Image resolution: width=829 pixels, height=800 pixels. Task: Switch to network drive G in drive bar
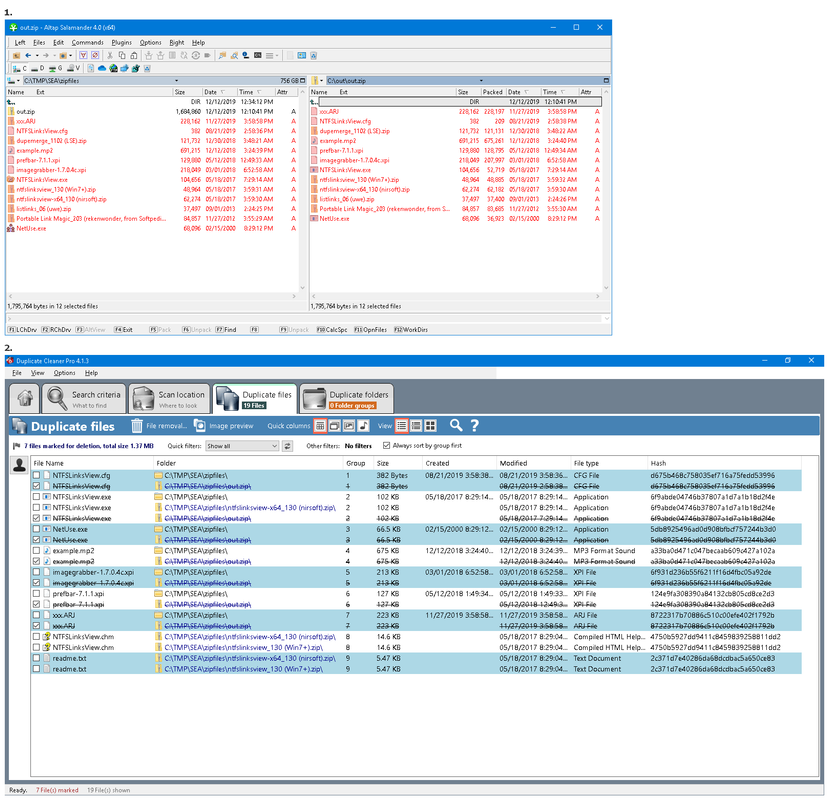(56, 68)
